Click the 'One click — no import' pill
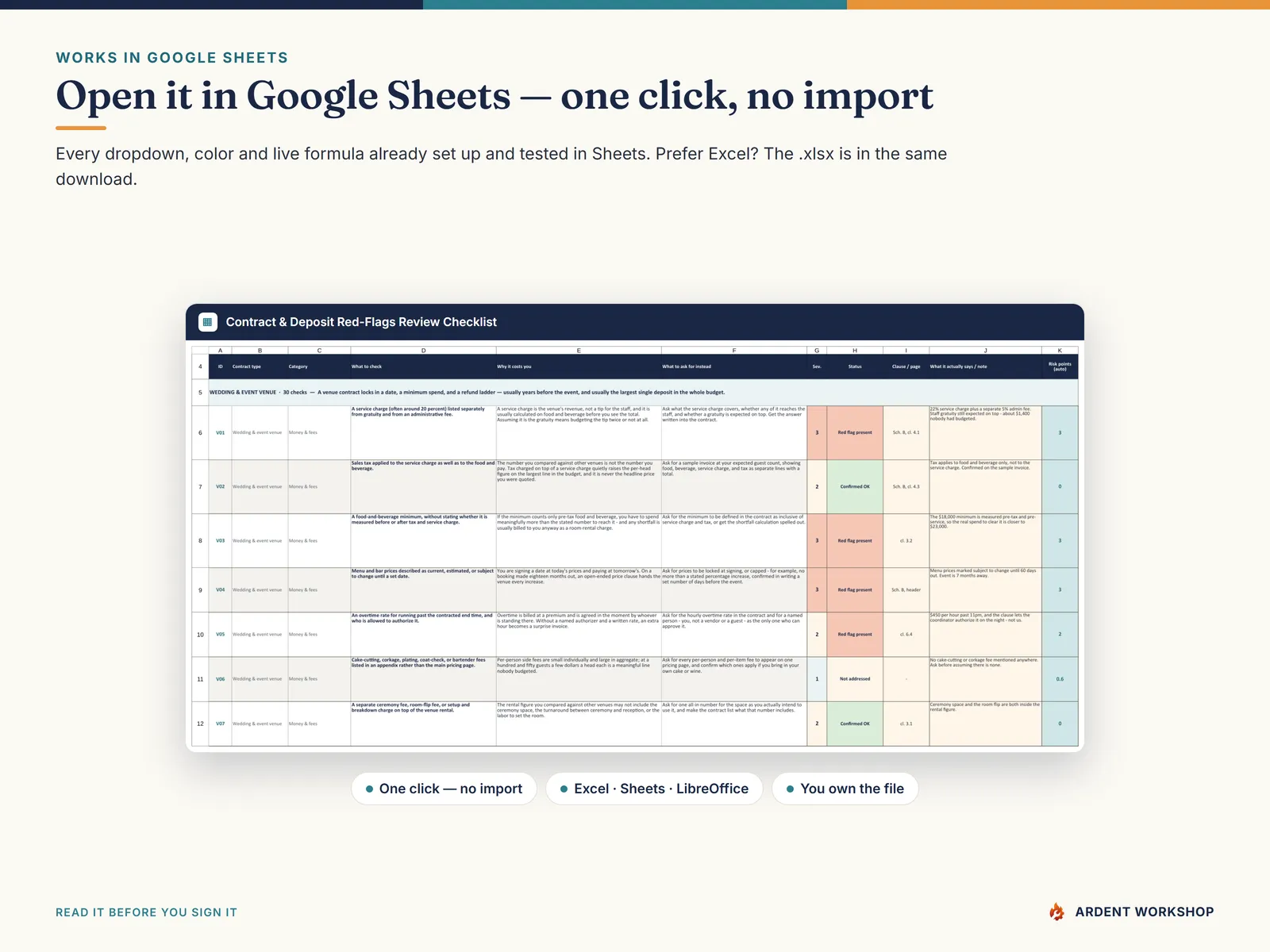 click(x=444, y=789)
